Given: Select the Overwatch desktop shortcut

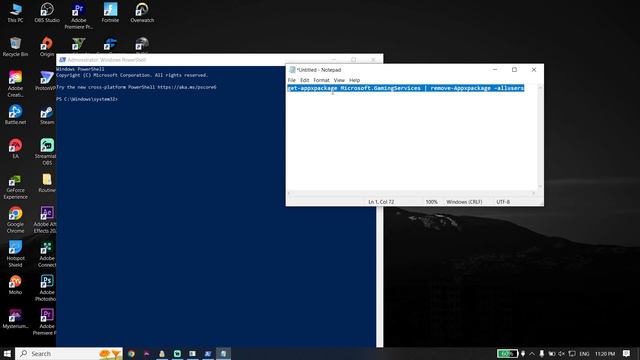Looking at the screenshot, I should coord(142,13).
